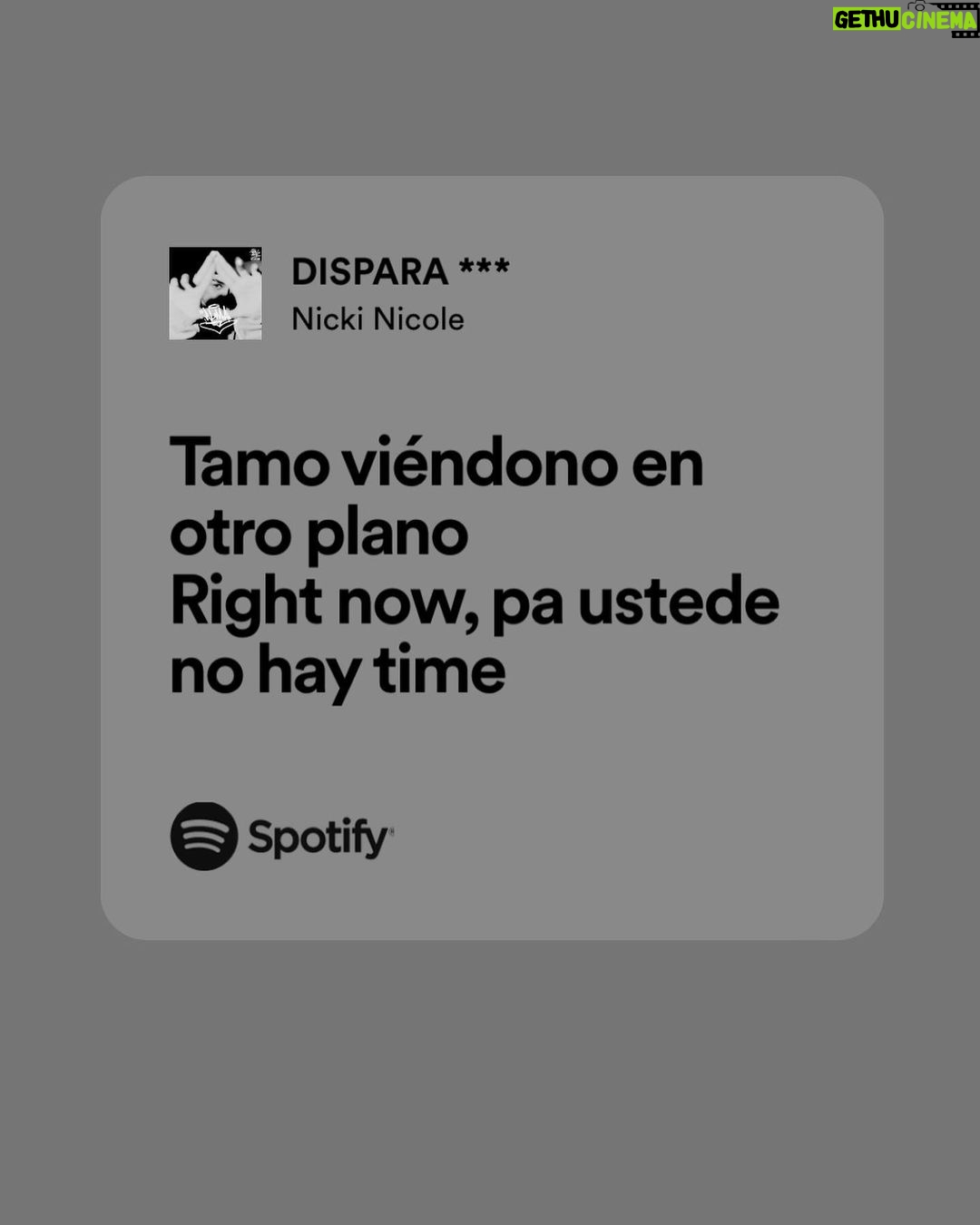Click the word 'plano' in the lyrics

pyautogui.click(x=387, y=535)
